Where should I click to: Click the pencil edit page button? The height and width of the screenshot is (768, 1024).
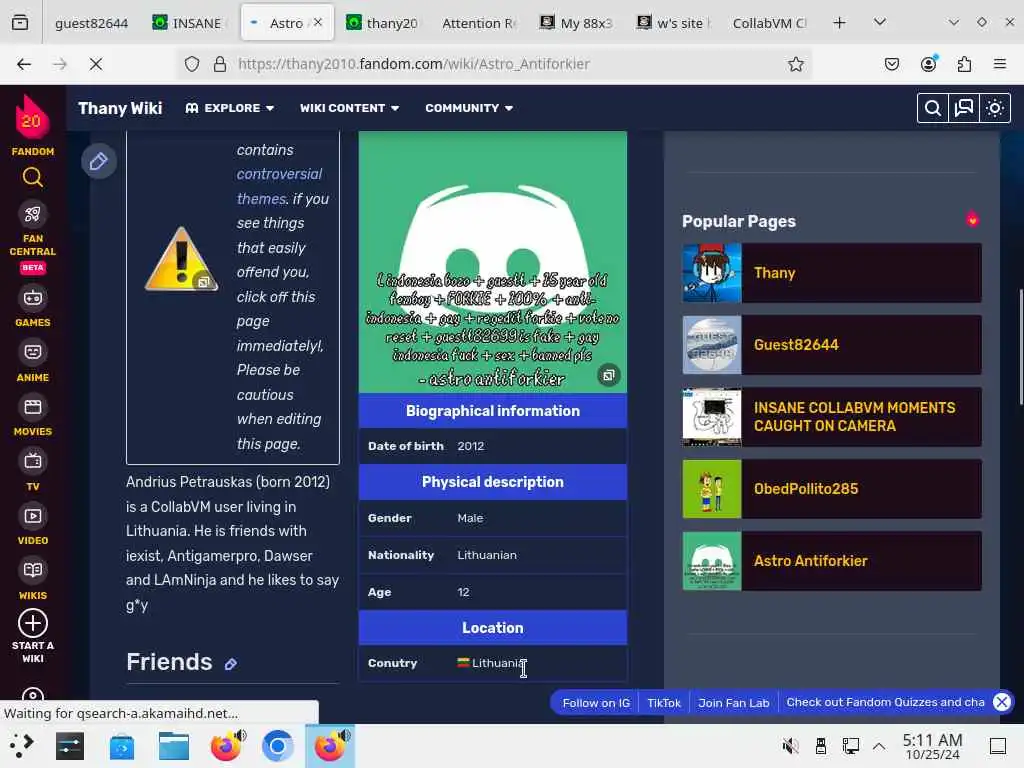click(99, 161)
